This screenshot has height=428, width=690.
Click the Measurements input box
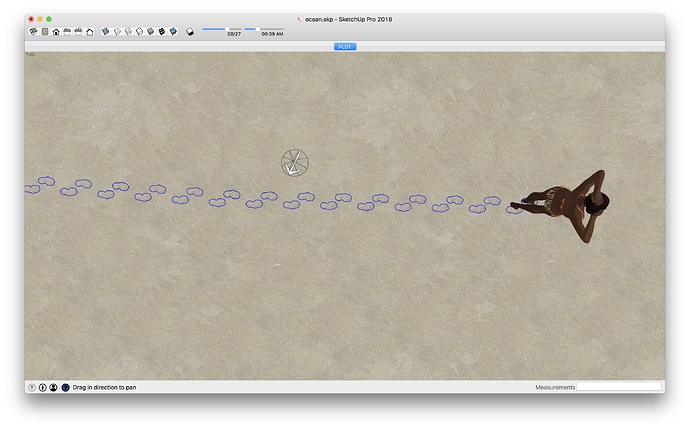tap(619, 387)
